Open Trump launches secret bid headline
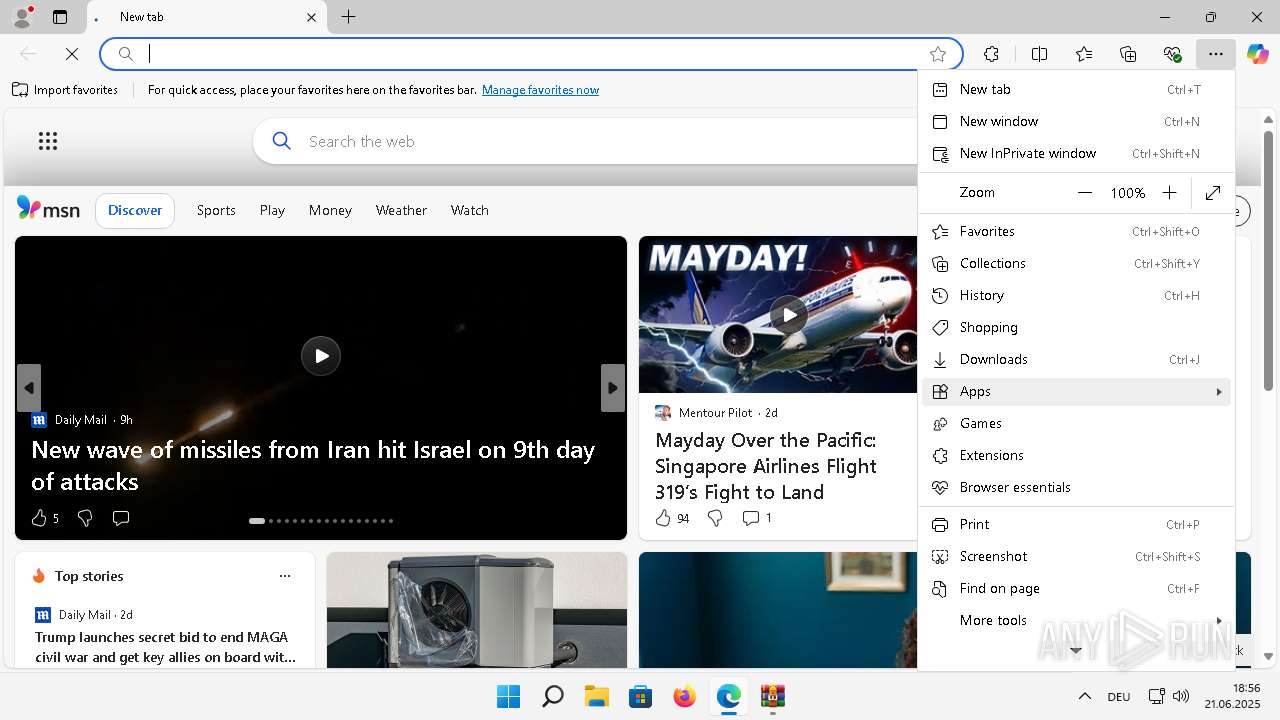Screen dimensions: 1280x720 [165, 647]
